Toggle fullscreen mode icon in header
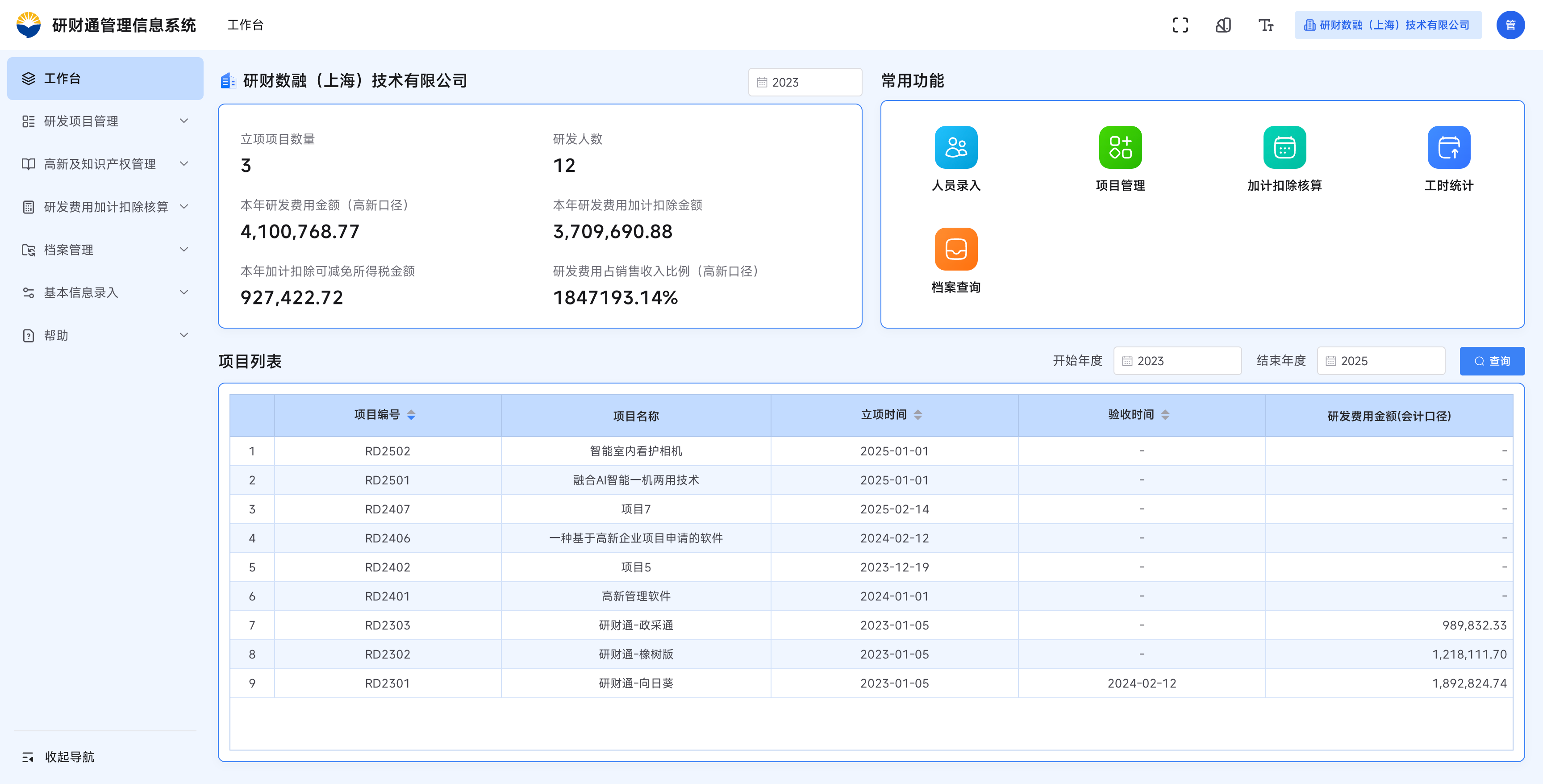 (1180, 25)
